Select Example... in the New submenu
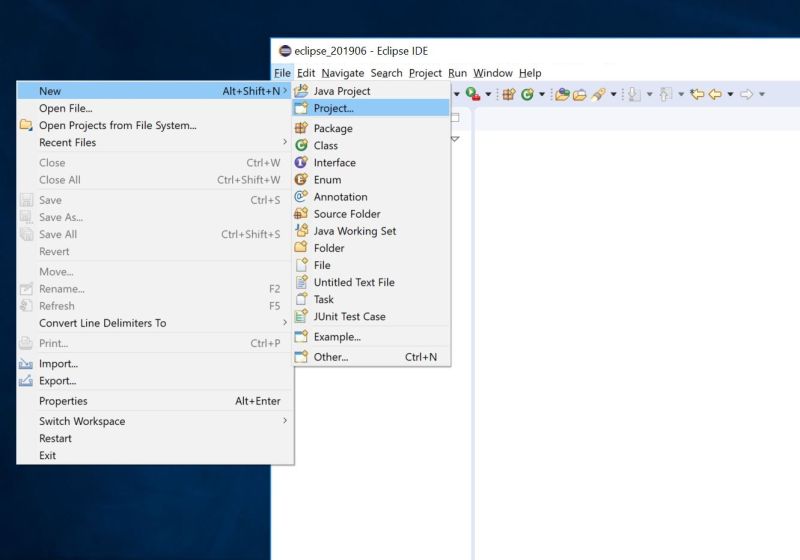800x560 pixels. [x=371, y=337]
